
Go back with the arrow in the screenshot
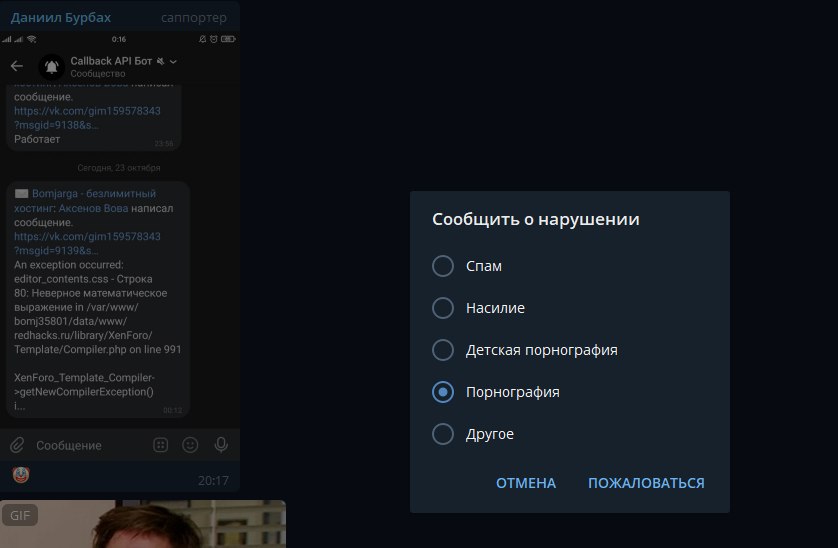17,66
